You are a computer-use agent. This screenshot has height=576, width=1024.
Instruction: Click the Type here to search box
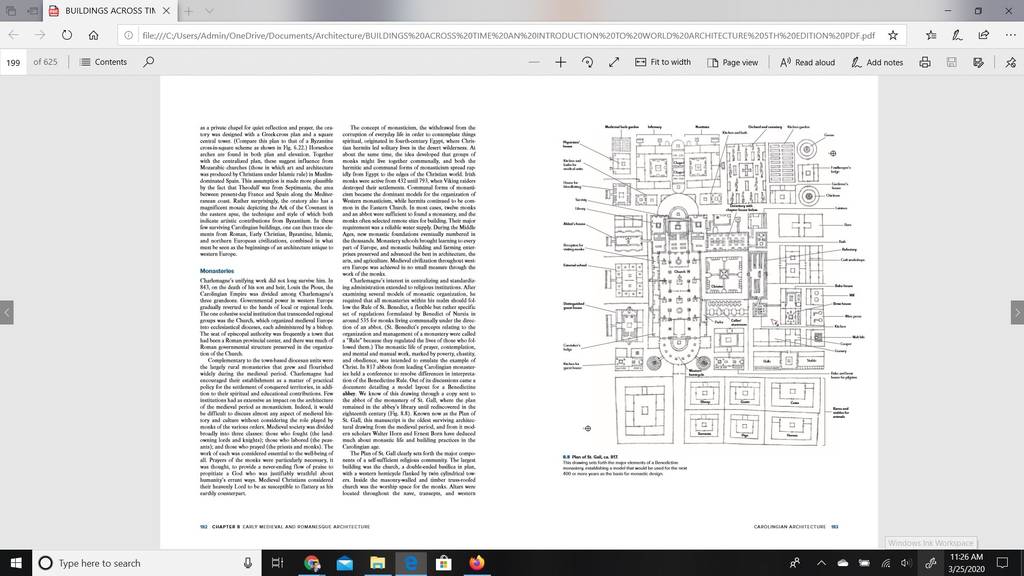(146, 563)
